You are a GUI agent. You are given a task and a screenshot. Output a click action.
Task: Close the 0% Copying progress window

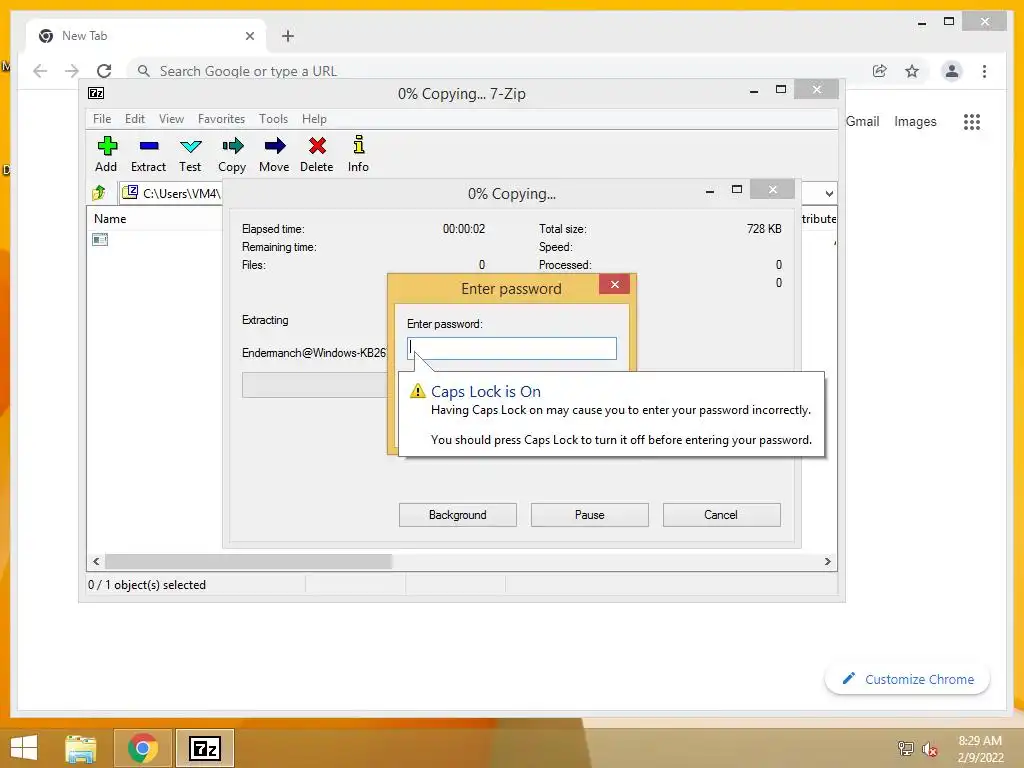click(x=773, y=189)
